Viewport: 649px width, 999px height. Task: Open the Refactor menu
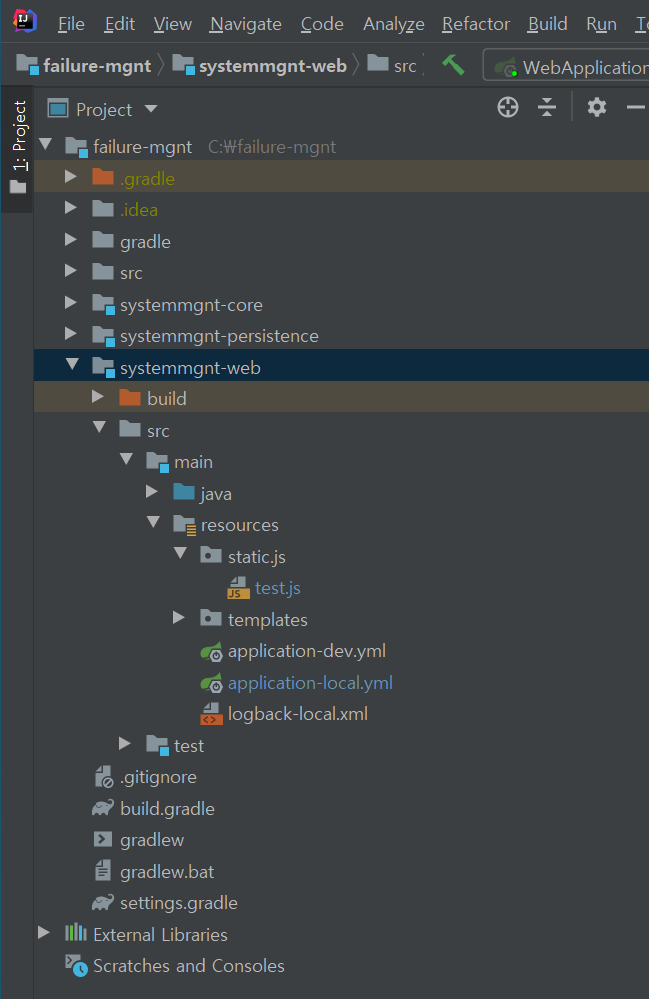475,23
